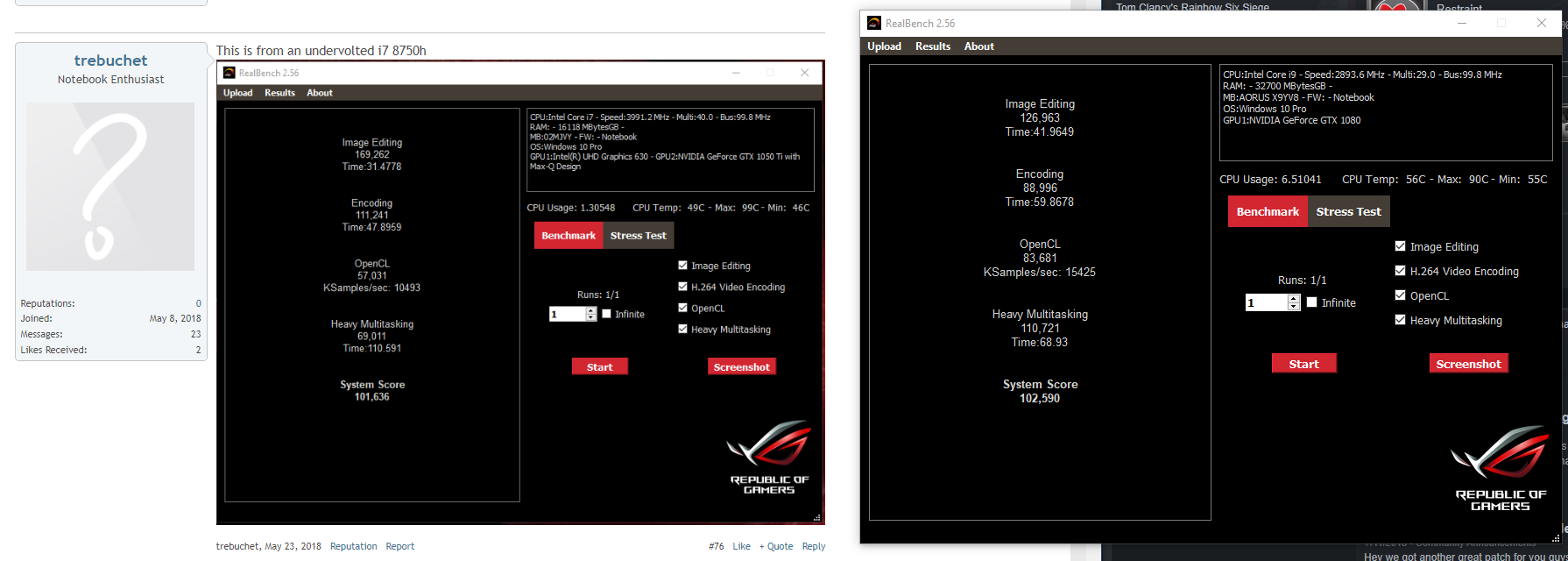Click the Republic of Gamers logo in RealBench window
Viewport: 1568px width, 561px height.
click(x=1500, y=468)
